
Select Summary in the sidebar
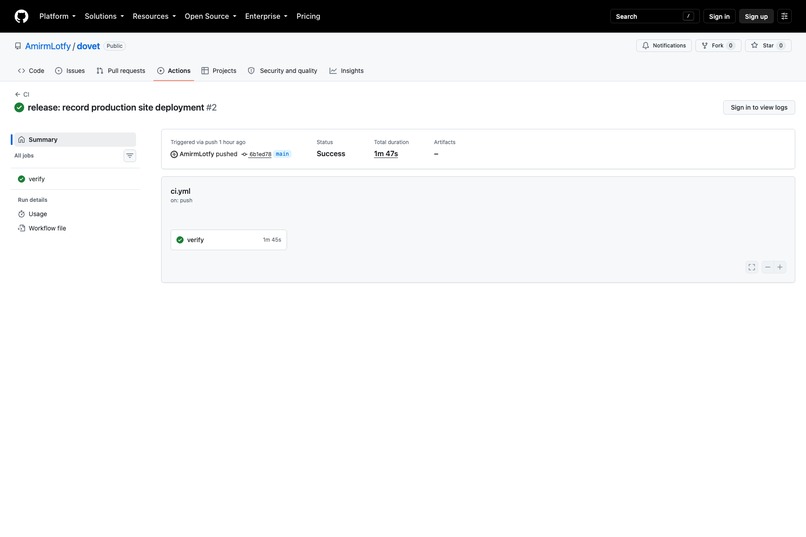tap(75, 140)
